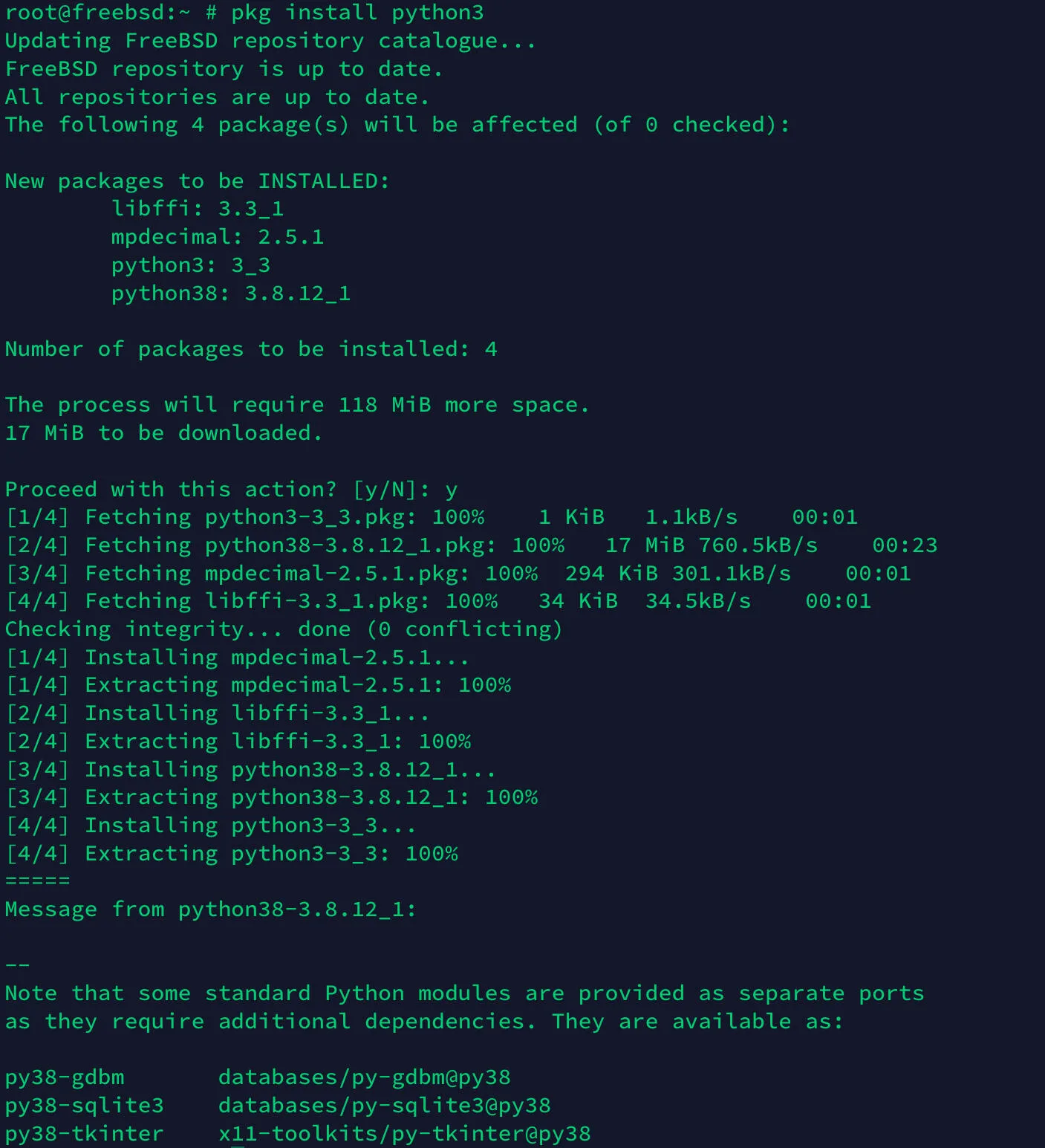Click the root@freebsd prompt

(x=97, y=13)
